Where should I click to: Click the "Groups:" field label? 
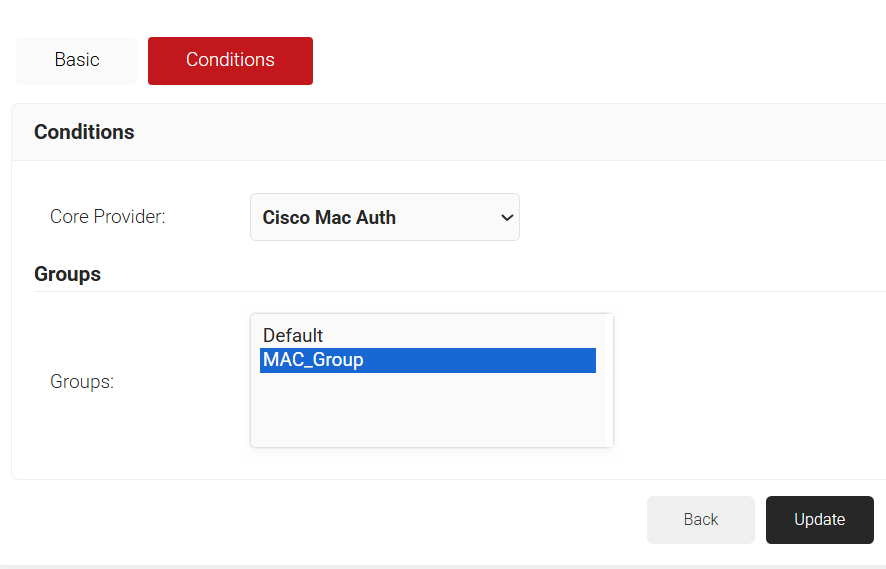[82, 381]
